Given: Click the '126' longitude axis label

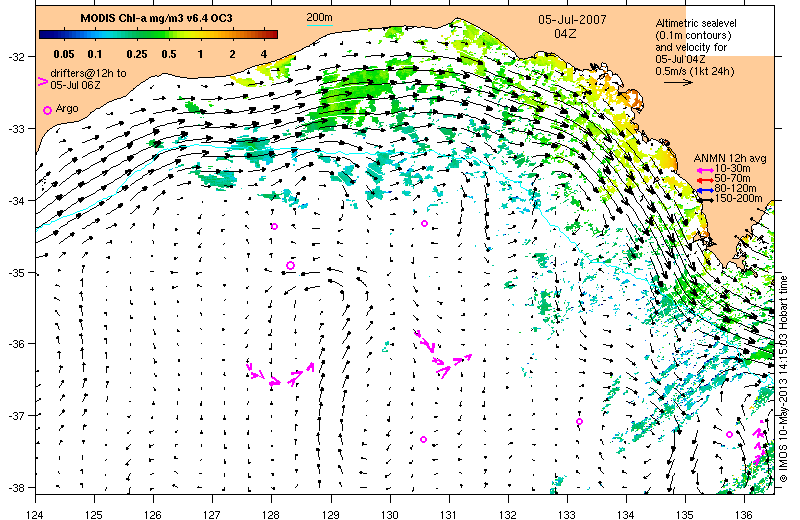Looking at the screenshot, I should pos(153,514).
